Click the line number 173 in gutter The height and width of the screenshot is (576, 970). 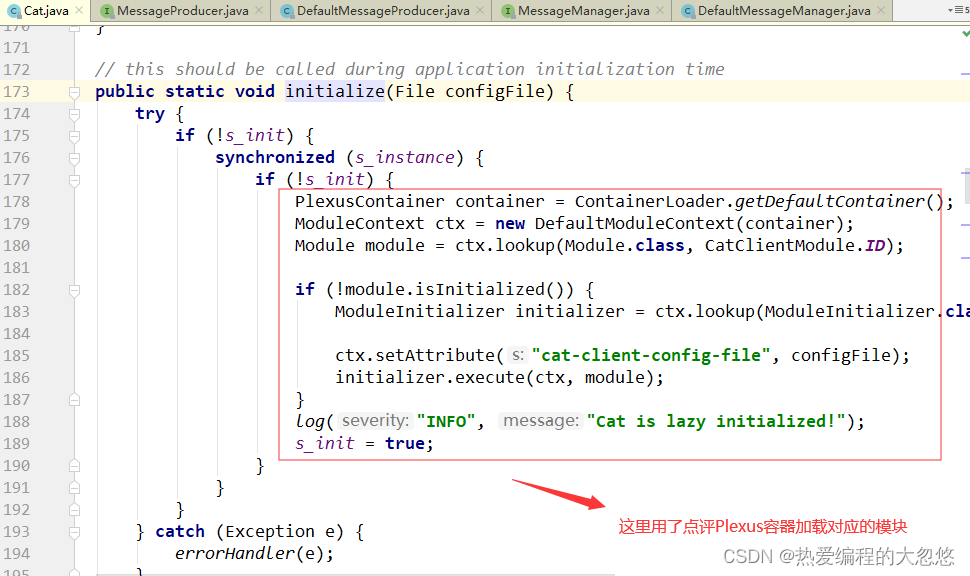(x=17, y=92)
